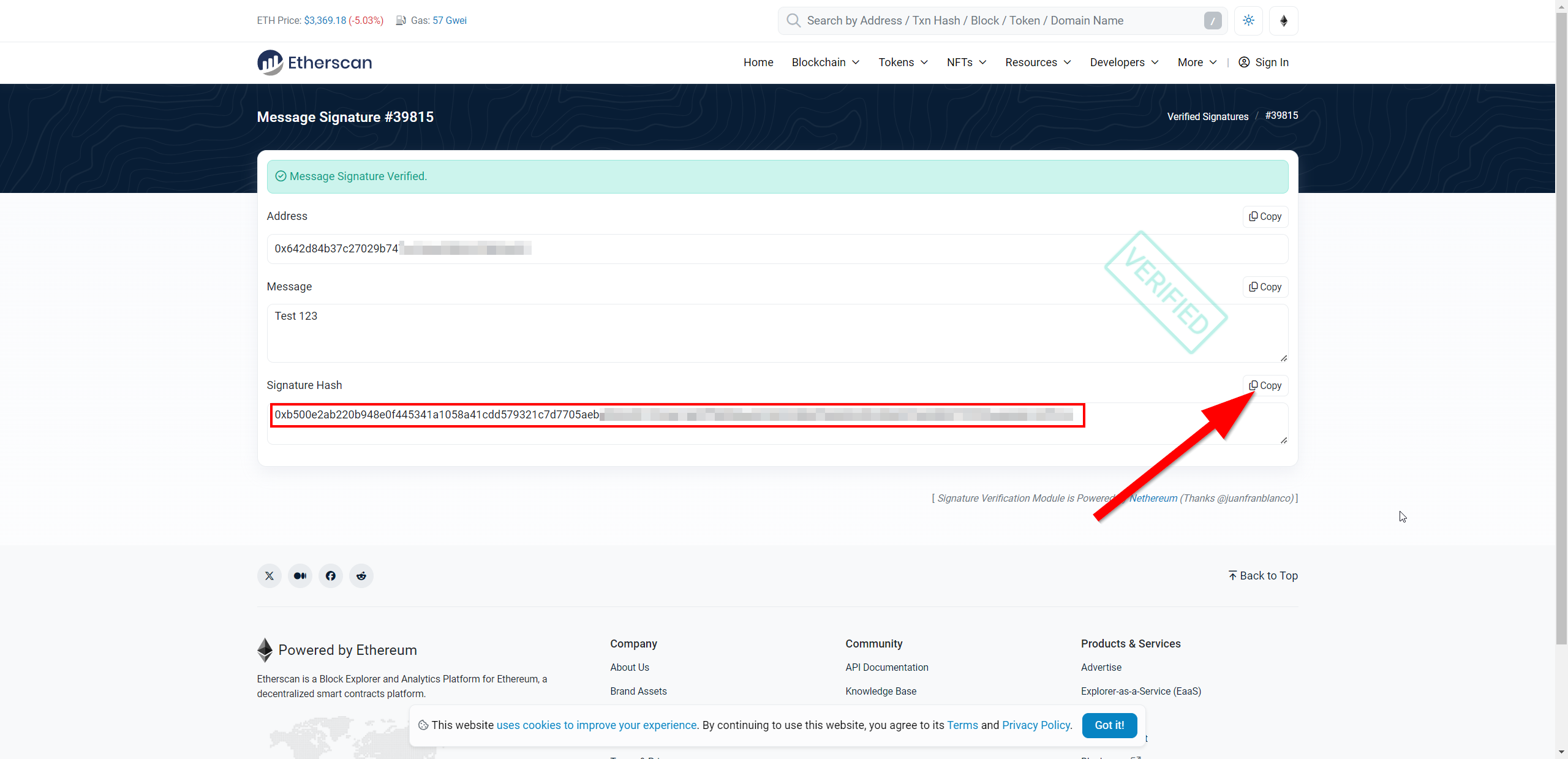
Task: Open the X (Twitter) social icon
Action: 269,576
